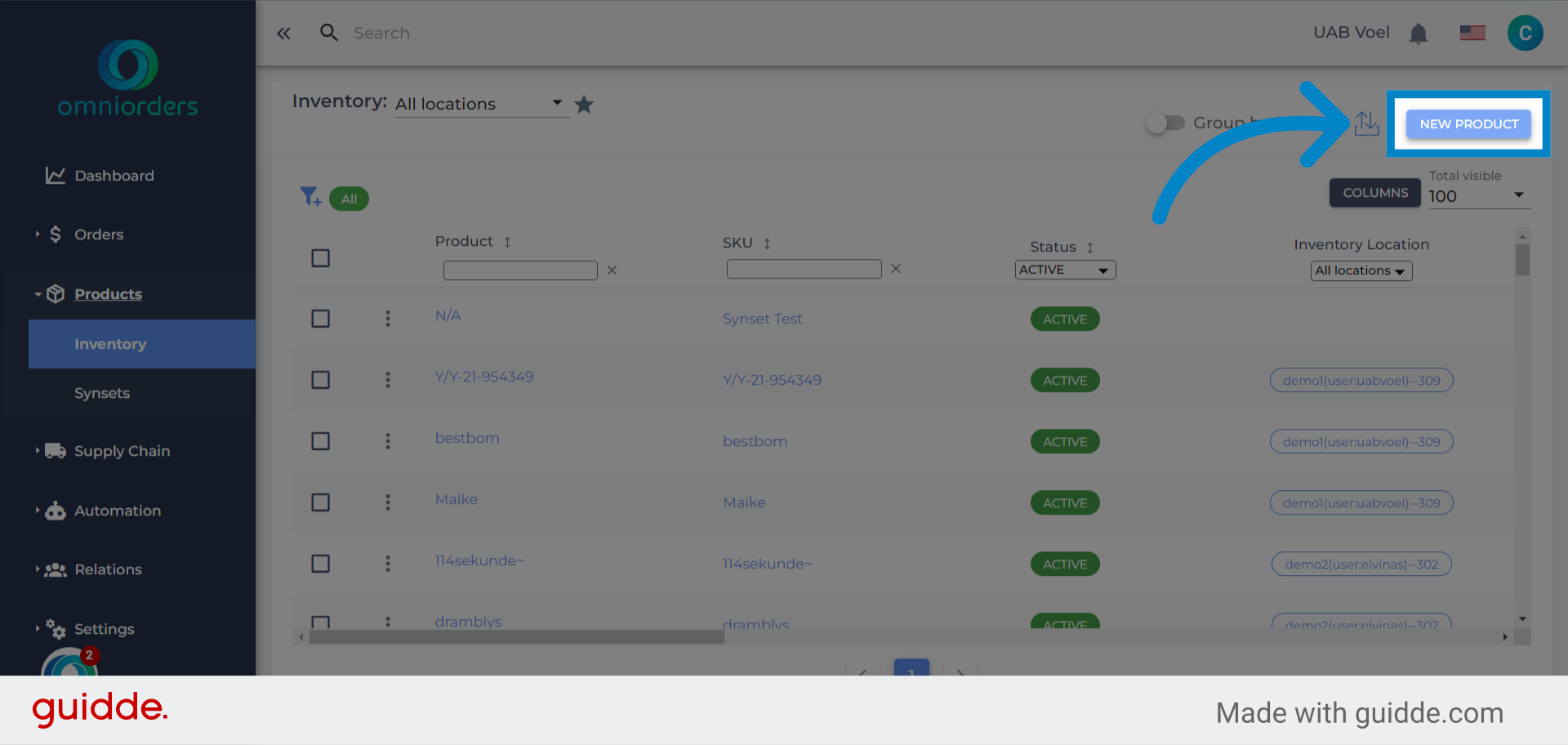This screenshot has height=745, width=1568.
Task: Mark inventory as favorite via the star icon
Action: coord(584,104)
